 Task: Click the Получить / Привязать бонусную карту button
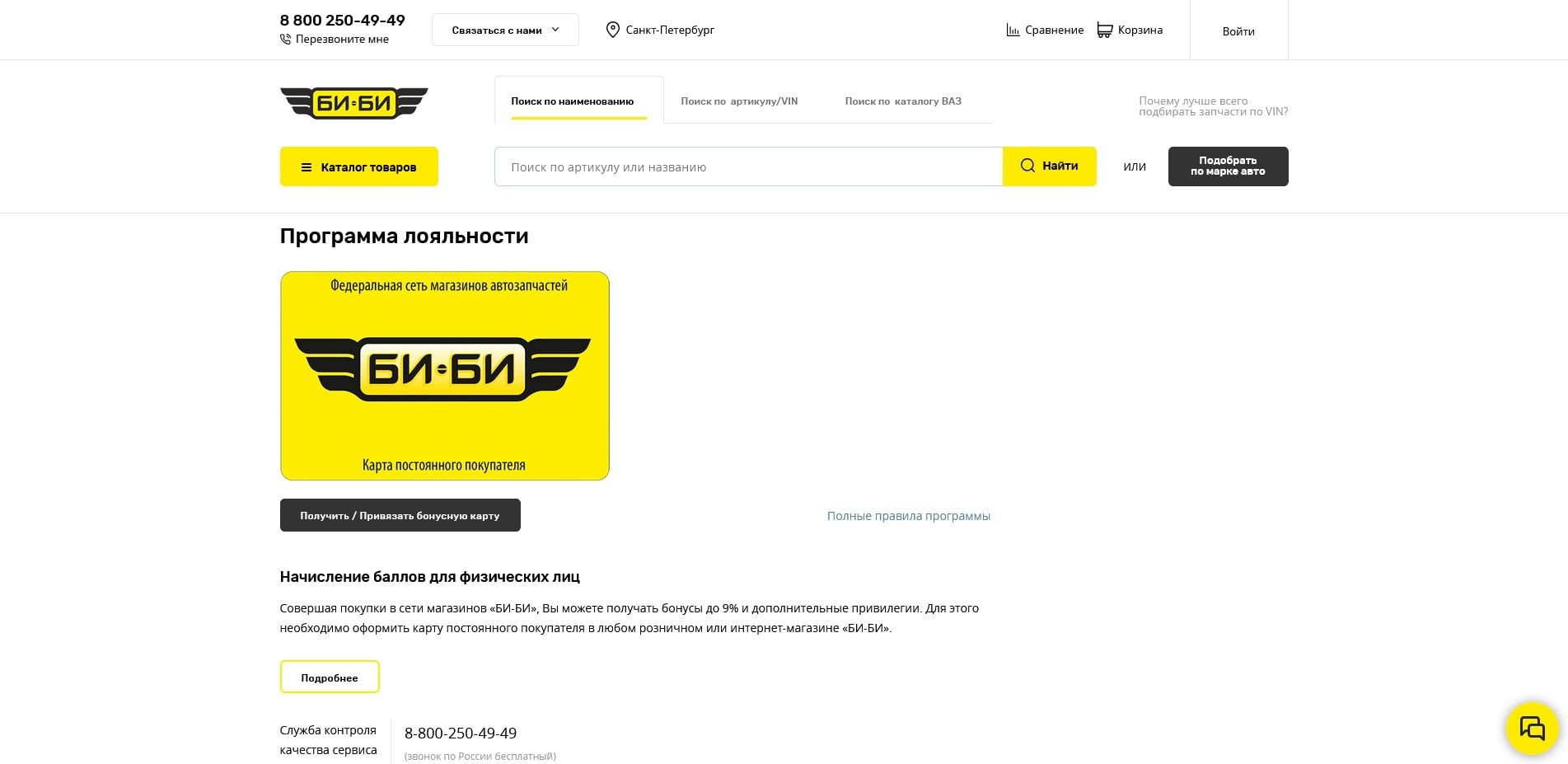click(400, 515)
